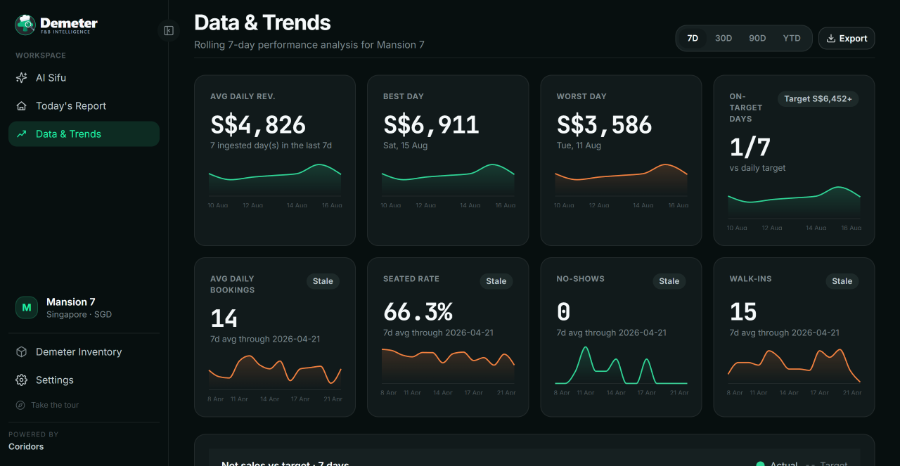Click the Export download icon
The image size is (900, 466).
click(831, 38)
